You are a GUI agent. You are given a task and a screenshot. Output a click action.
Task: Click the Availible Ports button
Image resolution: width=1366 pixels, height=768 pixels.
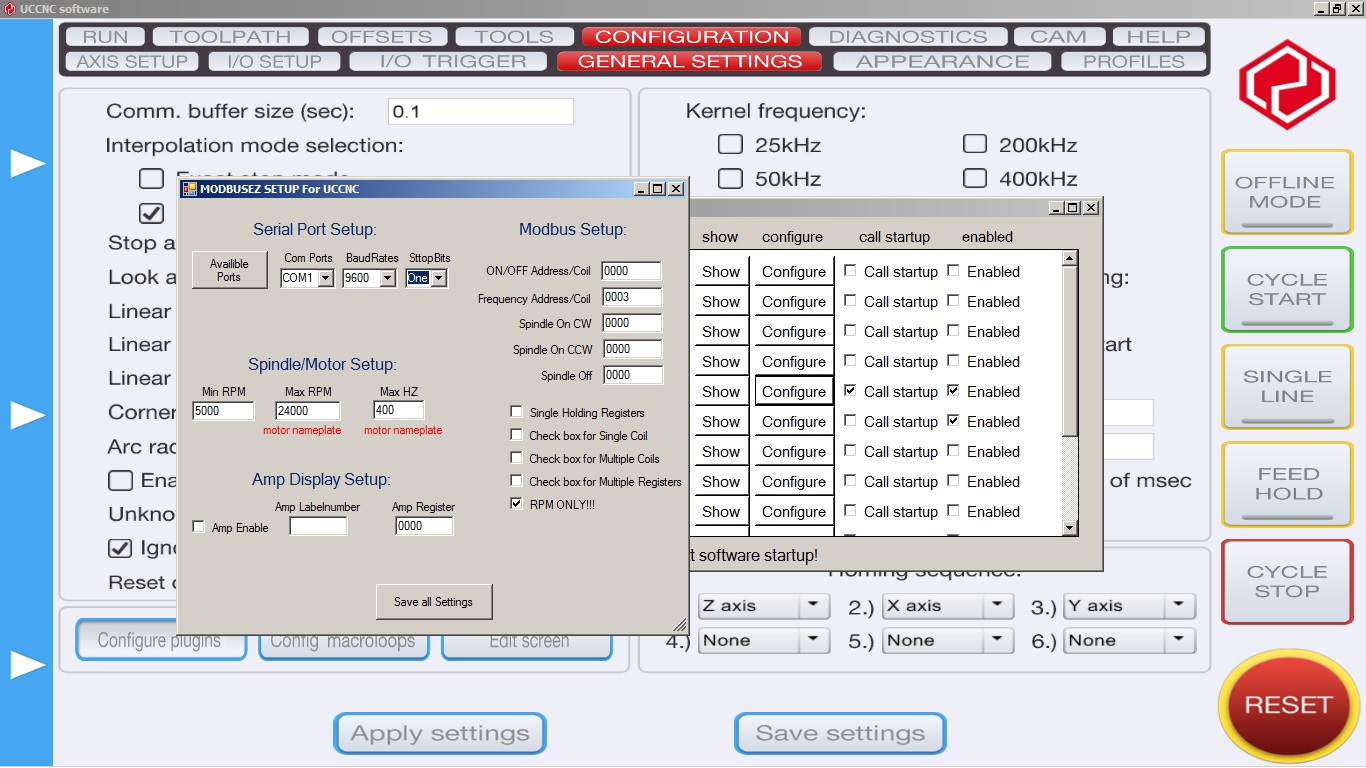tap(229, 270)
